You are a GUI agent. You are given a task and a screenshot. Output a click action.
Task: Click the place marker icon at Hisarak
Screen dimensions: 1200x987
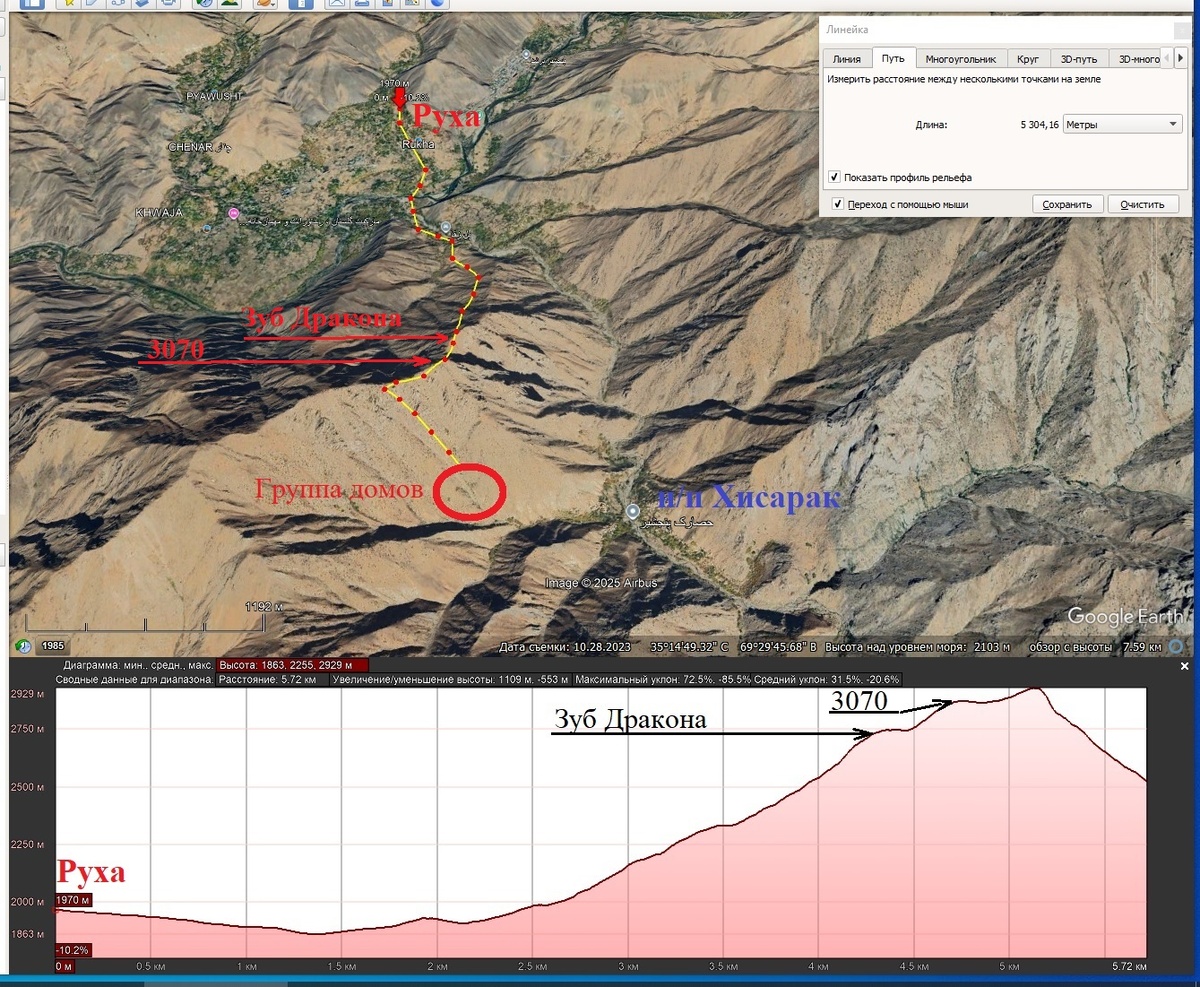(x=632, y=511)
